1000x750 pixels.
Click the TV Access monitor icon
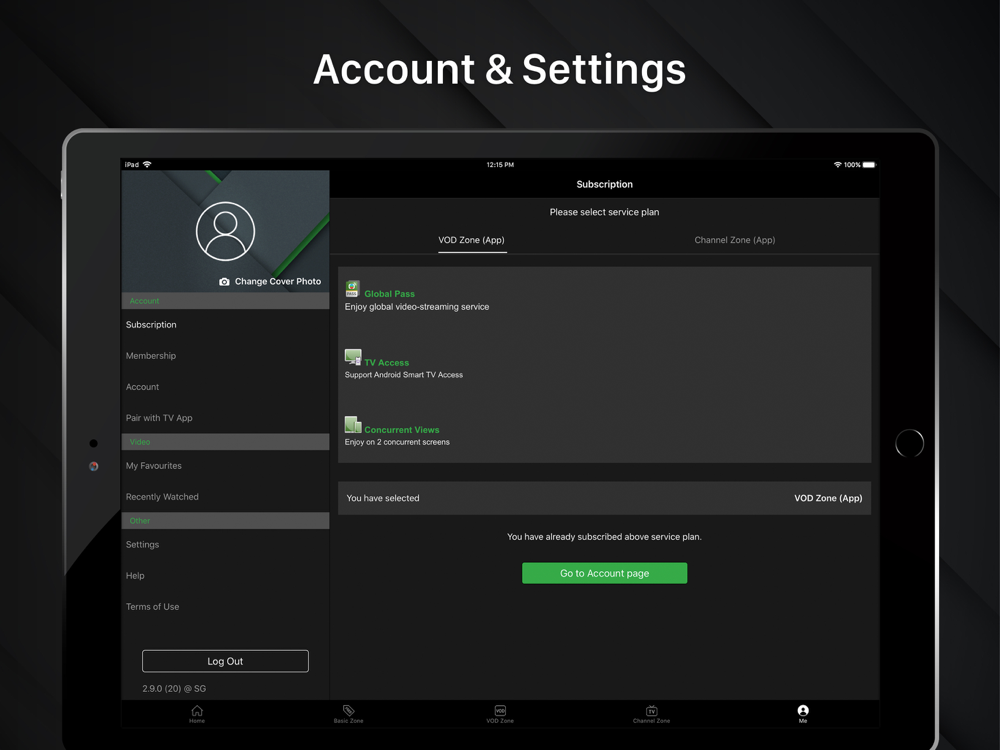353,357
